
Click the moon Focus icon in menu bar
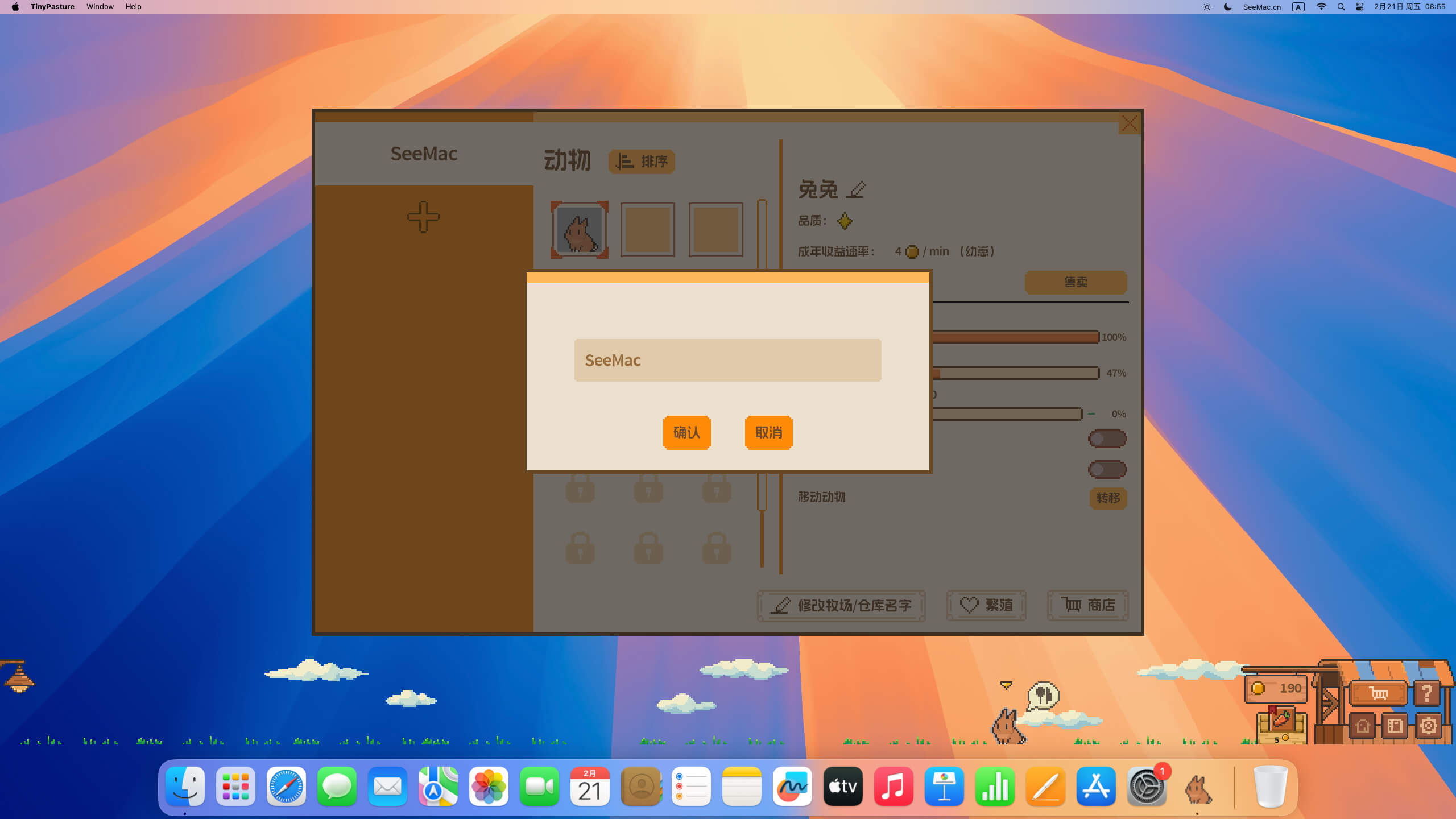coord(1227,7)
